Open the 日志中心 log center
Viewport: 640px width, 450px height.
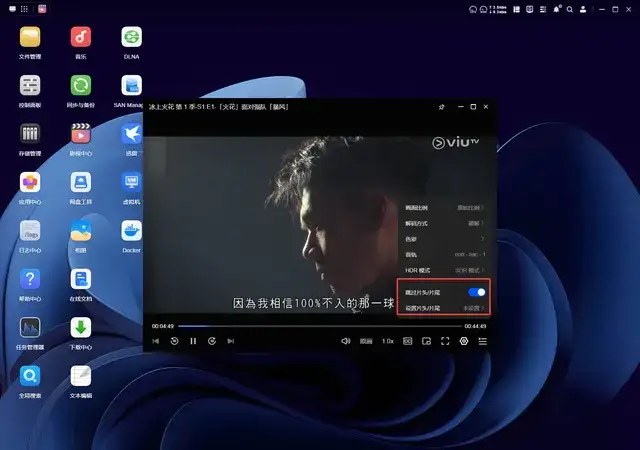(x=30, y=231)
